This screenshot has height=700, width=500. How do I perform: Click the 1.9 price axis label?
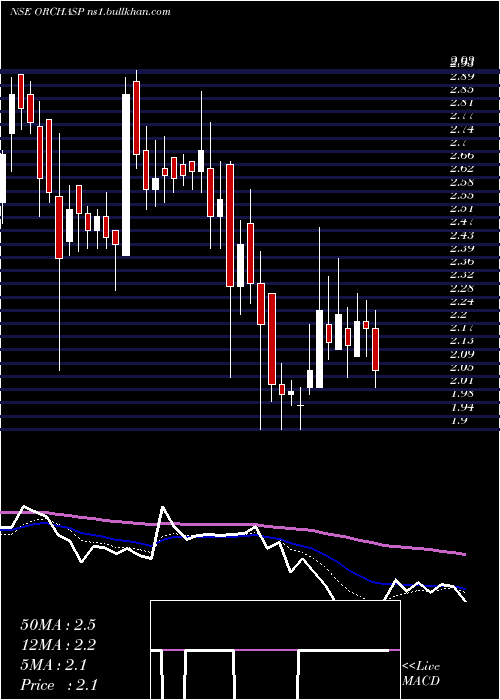458,420
